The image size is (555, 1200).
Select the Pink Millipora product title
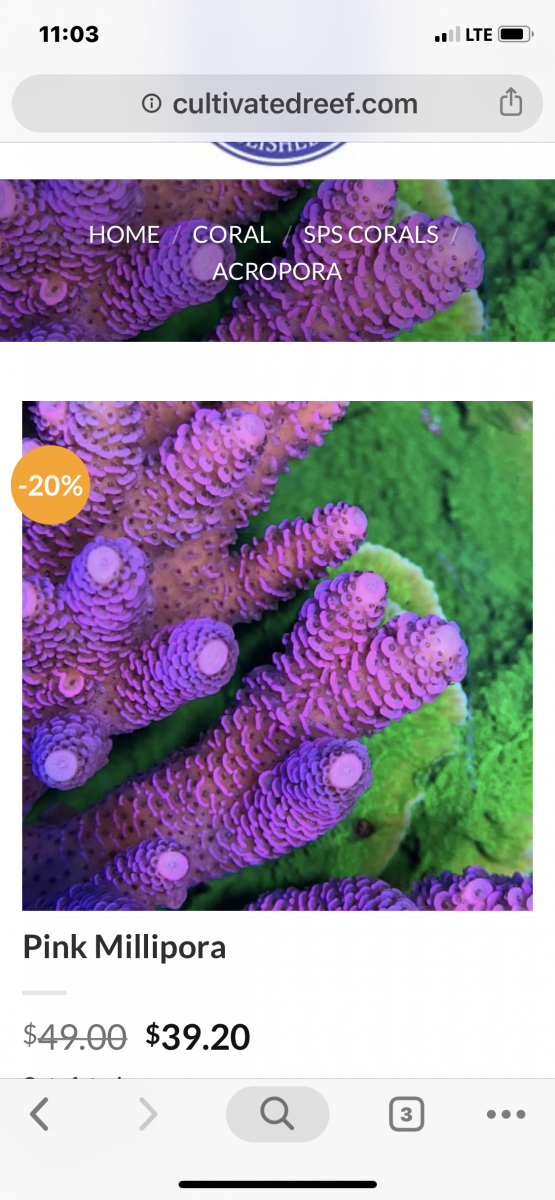tap(124, 948)
